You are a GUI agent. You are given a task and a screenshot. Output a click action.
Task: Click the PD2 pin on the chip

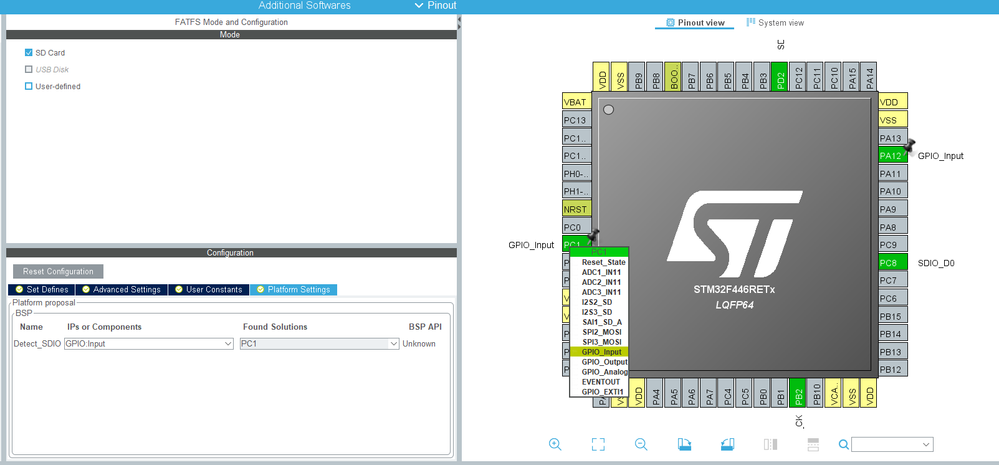[x=780, y=76]
